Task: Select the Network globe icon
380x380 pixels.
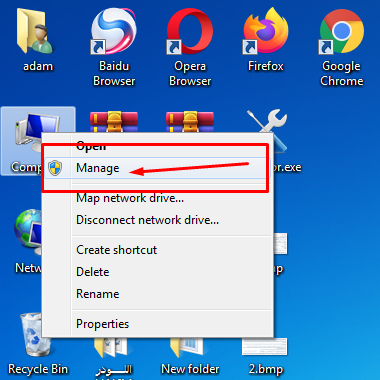Action: point(28,232)
